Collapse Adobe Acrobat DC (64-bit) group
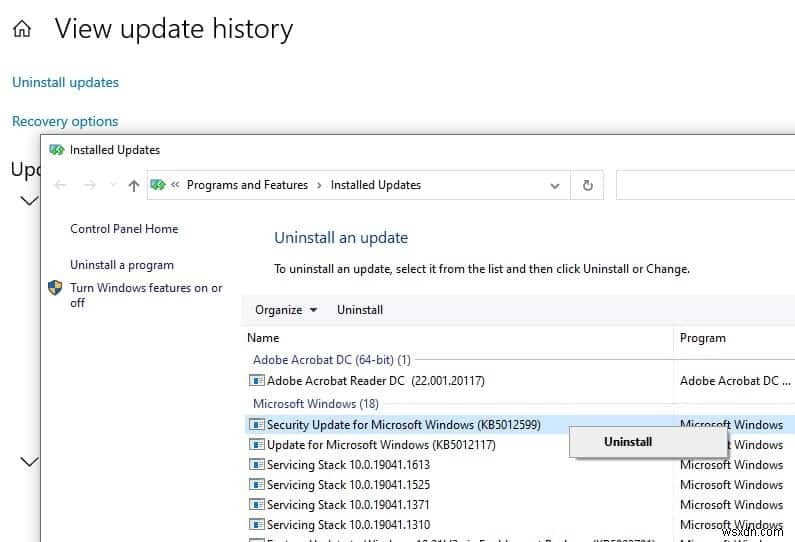Viewport: 795px width, 542px height. point(332,360)
